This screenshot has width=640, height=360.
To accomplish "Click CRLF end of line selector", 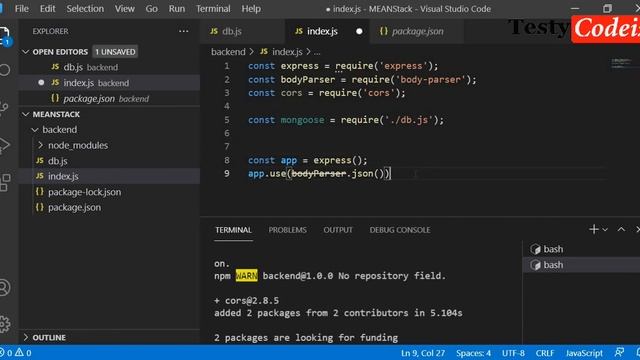I will 545,353.
